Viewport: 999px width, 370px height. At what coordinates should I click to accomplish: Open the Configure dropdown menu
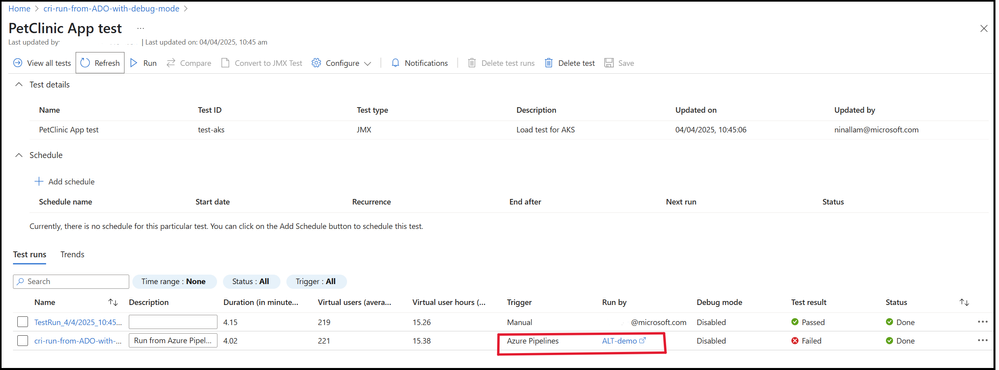[341, 63]
